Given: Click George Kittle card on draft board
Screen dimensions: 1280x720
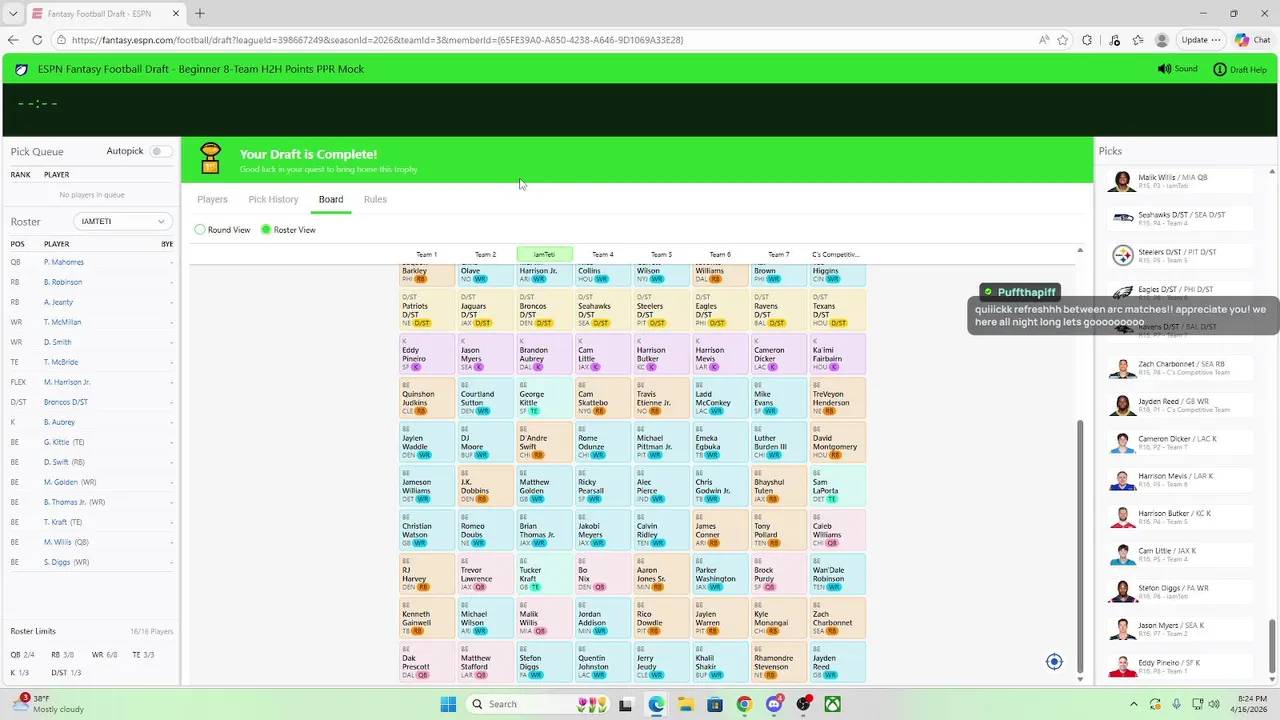Looking at the screenshot, I should [544, 398].
